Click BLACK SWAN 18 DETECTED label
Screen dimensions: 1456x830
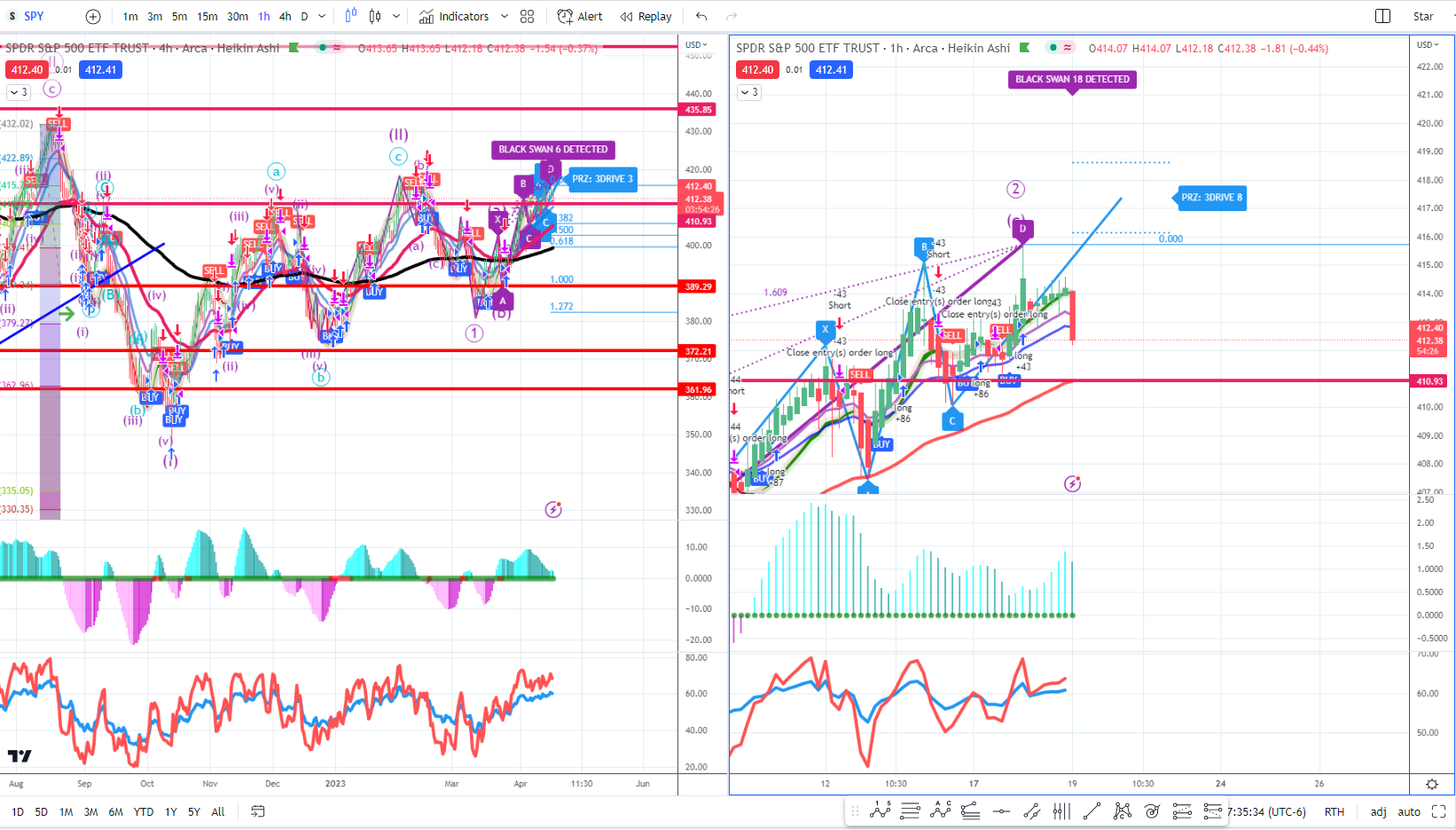tap(1072, 79)
